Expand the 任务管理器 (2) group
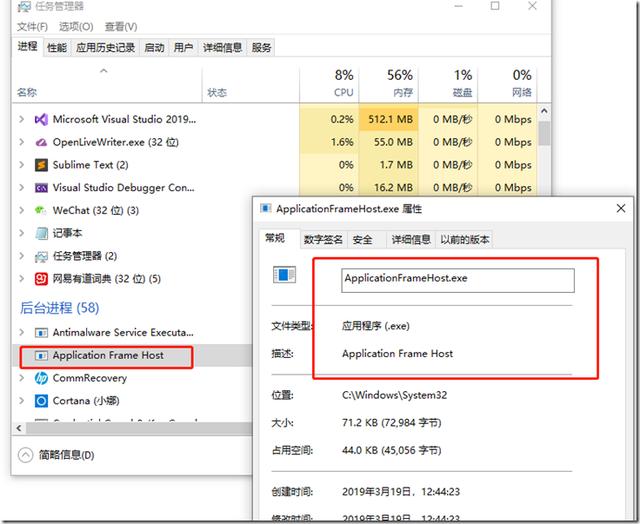Image resolution: width=640 pixels, height=524 pixels. coord(22,256)
